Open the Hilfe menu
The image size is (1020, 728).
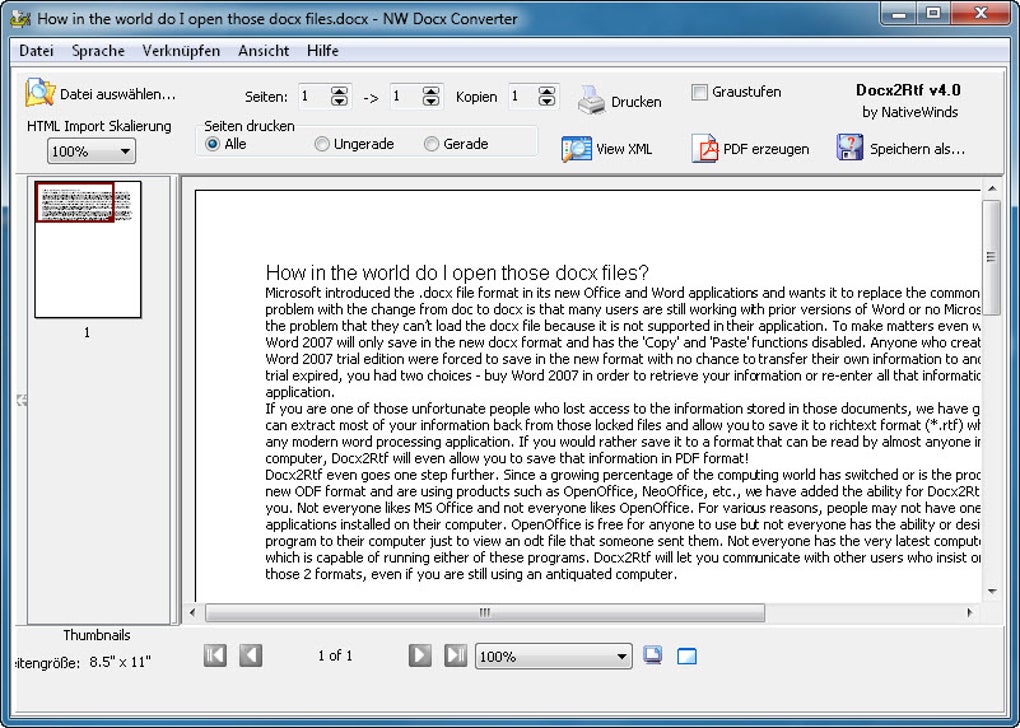pos(323,51)
